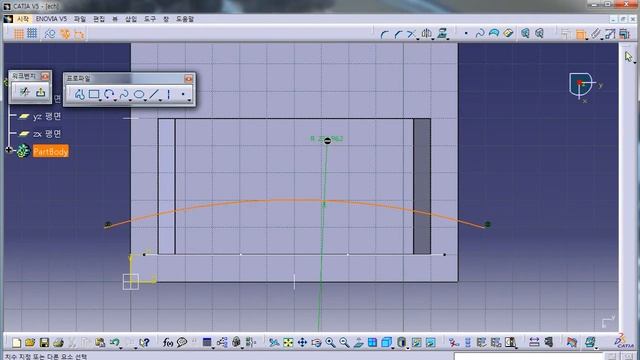This screenshot has width=640, height=360.
Task: Click the Open file icon
Action: (x=30, y=342)
